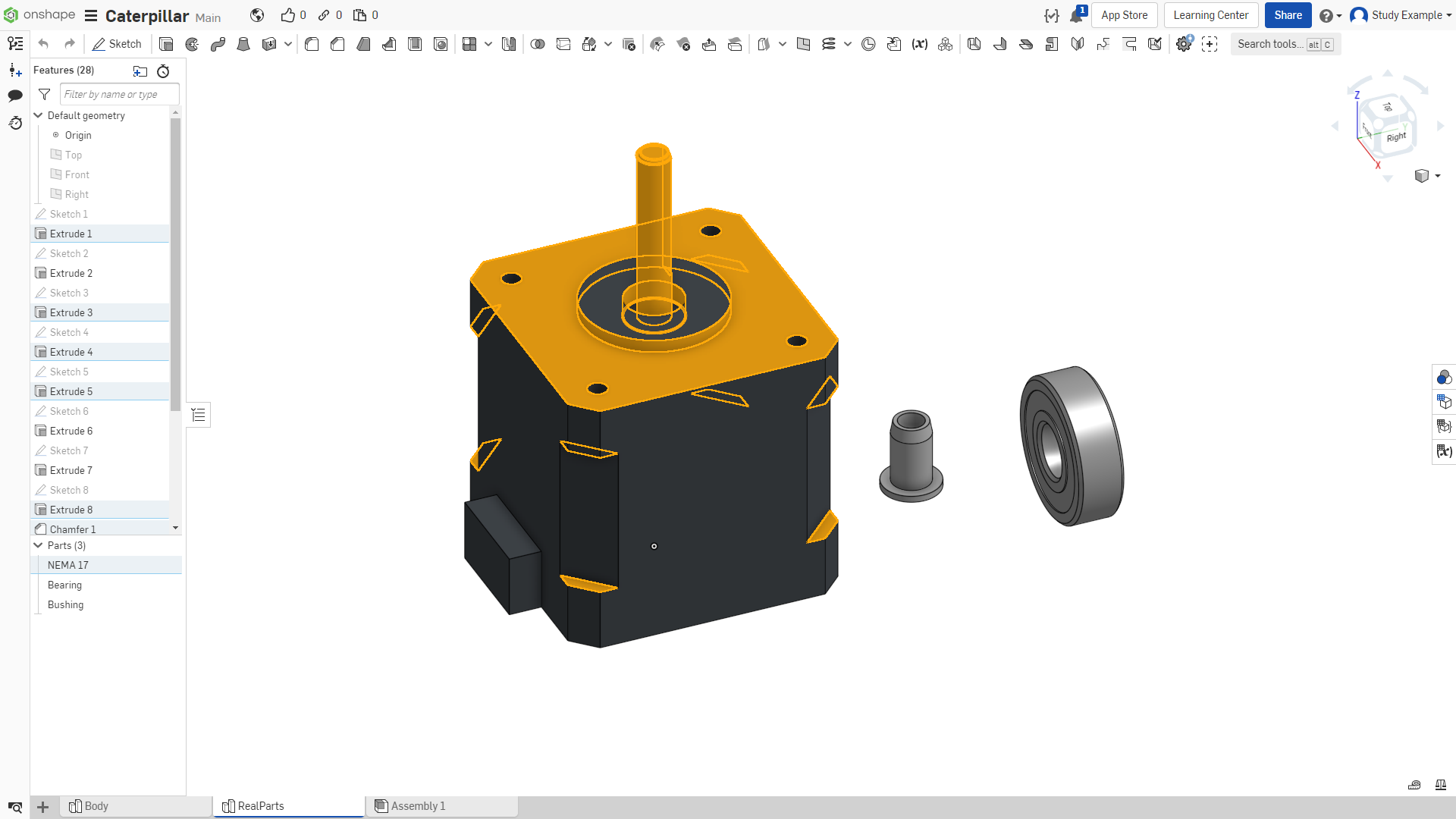Toggle the collapsed feature list flyout button

tap(199, 415)
